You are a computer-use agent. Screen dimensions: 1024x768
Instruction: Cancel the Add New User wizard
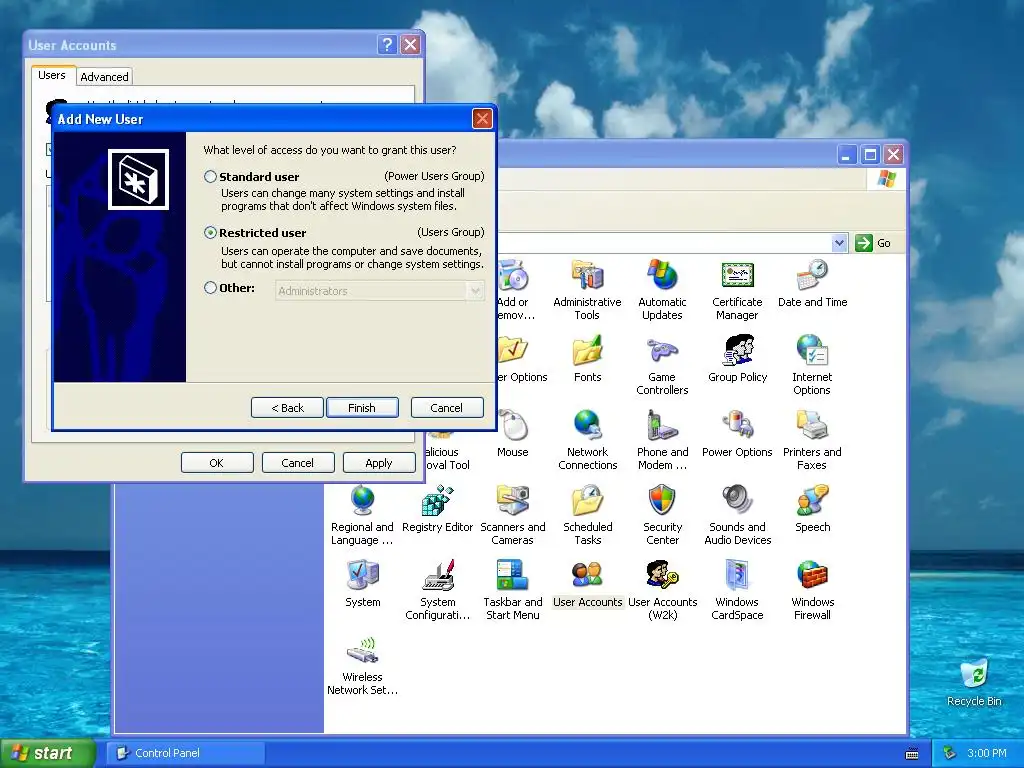[x=447, y=408]
